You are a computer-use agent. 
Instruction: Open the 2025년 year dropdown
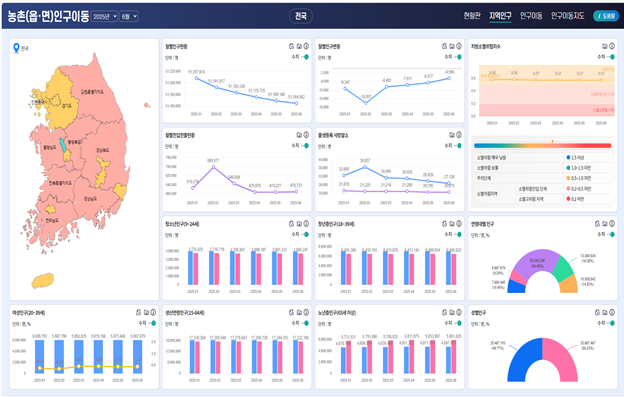pyautogui.click(x=105, y=16)
